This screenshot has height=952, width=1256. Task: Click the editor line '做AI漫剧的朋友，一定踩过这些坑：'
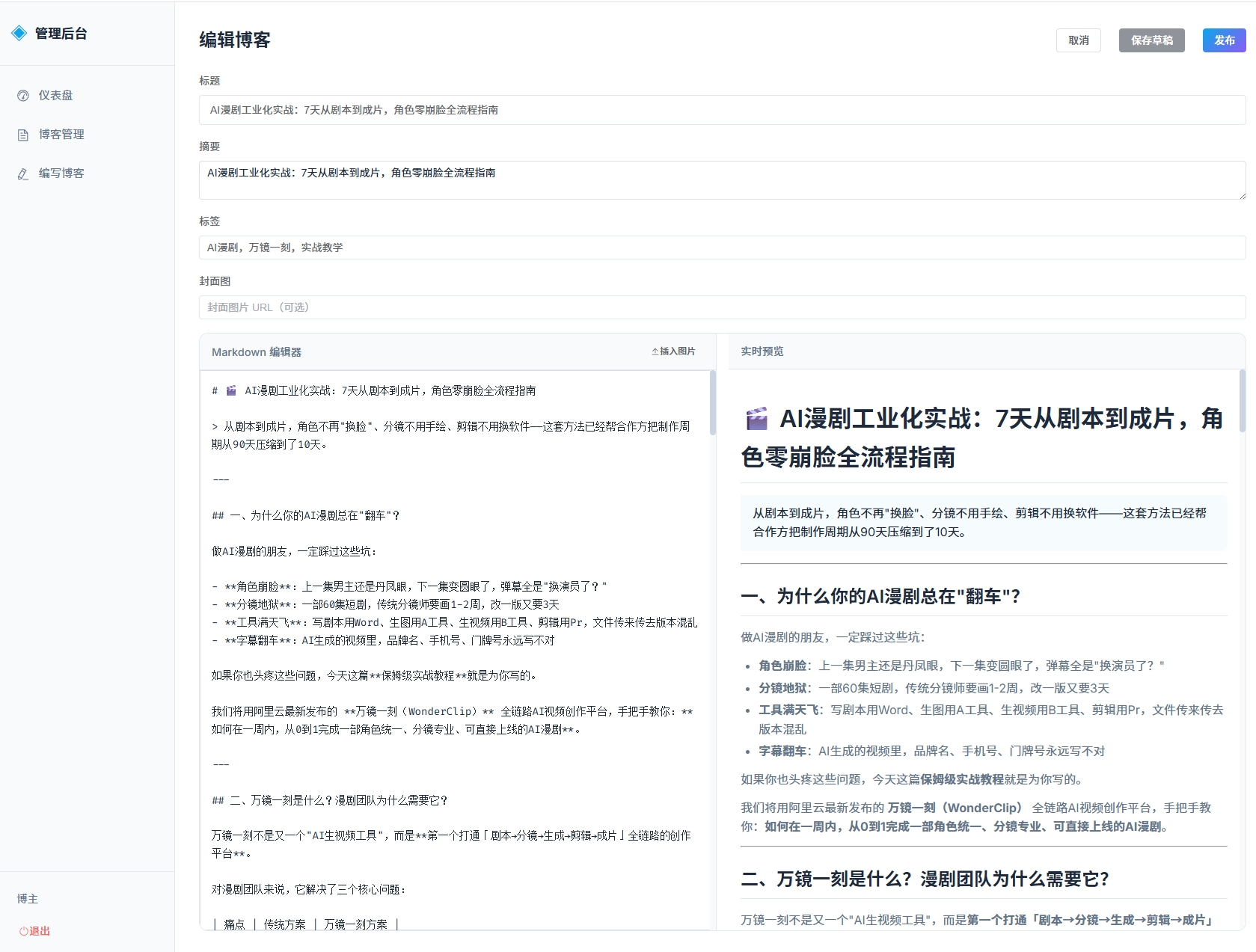(x=295, y=551)
